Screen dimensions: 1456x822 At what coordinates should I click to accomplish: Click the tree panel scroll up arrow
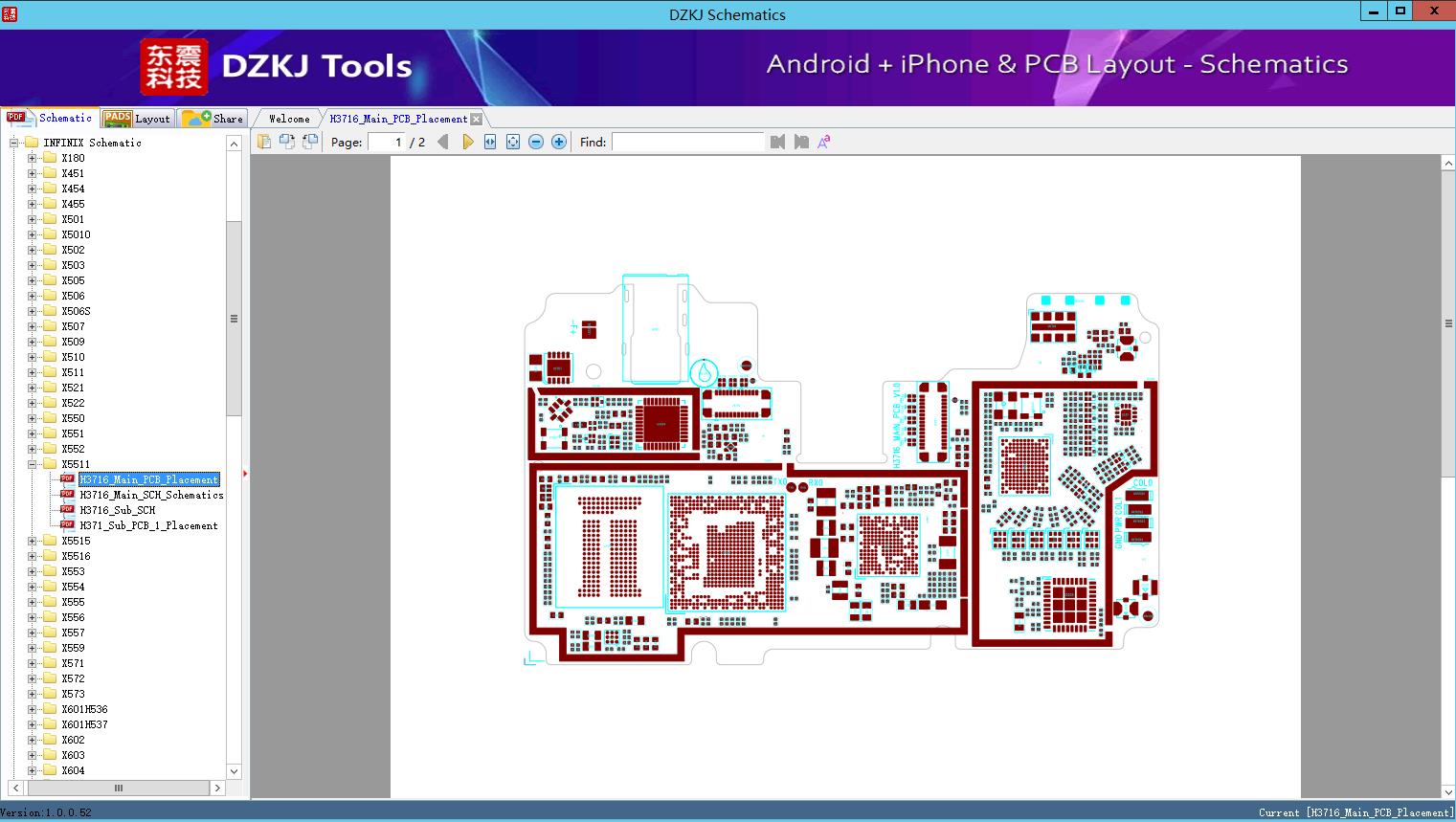tap(234, 144)
